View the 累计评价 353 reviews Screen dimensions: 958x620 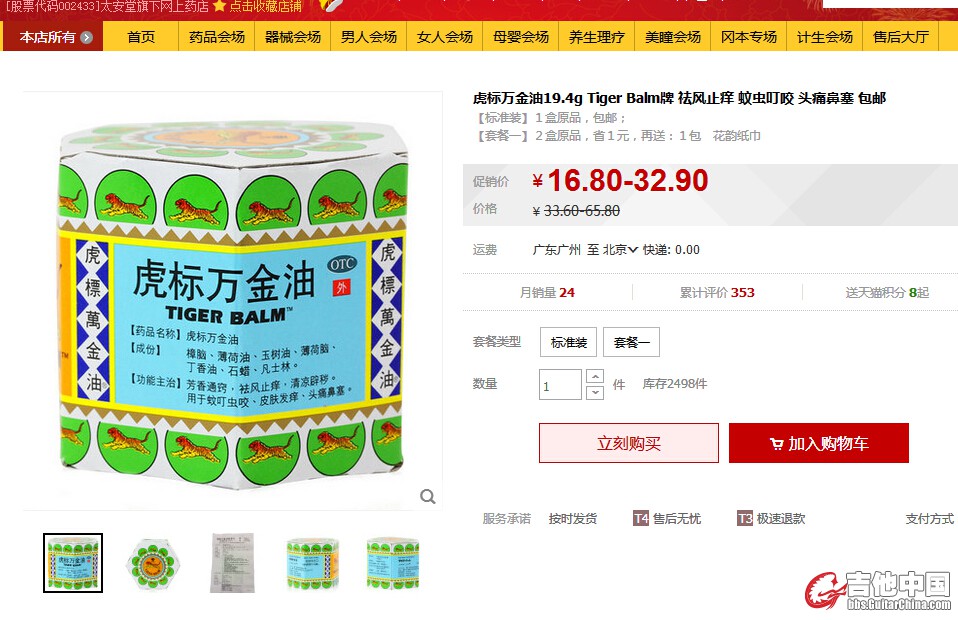click(717, 293)
